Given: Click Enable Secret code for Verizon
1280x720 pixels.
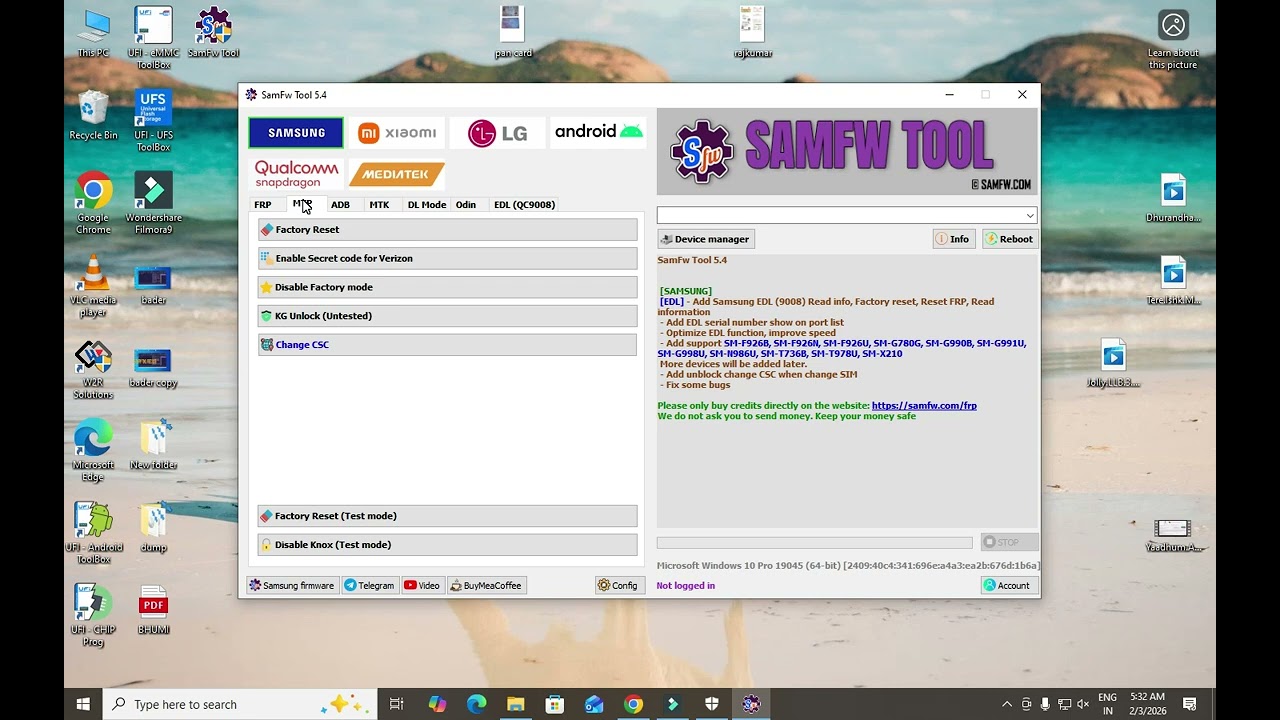Looking at the screenshot, I should coord(447,258).
